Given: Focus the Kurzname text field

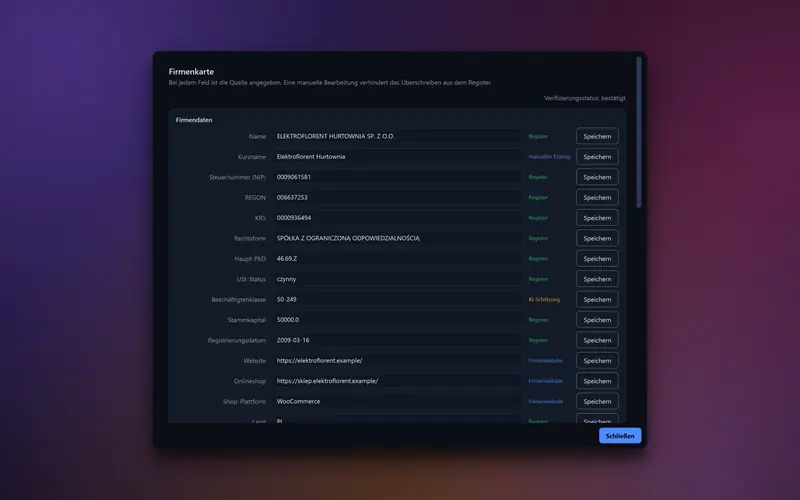Looking at the screenshot, I should (x=397, y=157).
